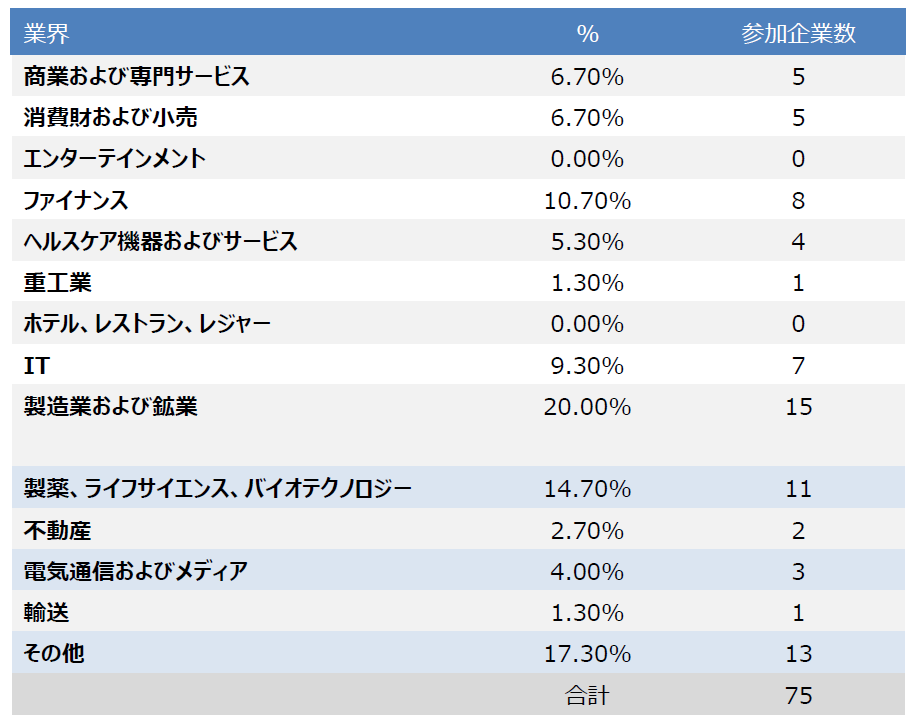Viewport: 914px width, 724px height.
Task: Click the total count 75 cell
Action: 798,696
